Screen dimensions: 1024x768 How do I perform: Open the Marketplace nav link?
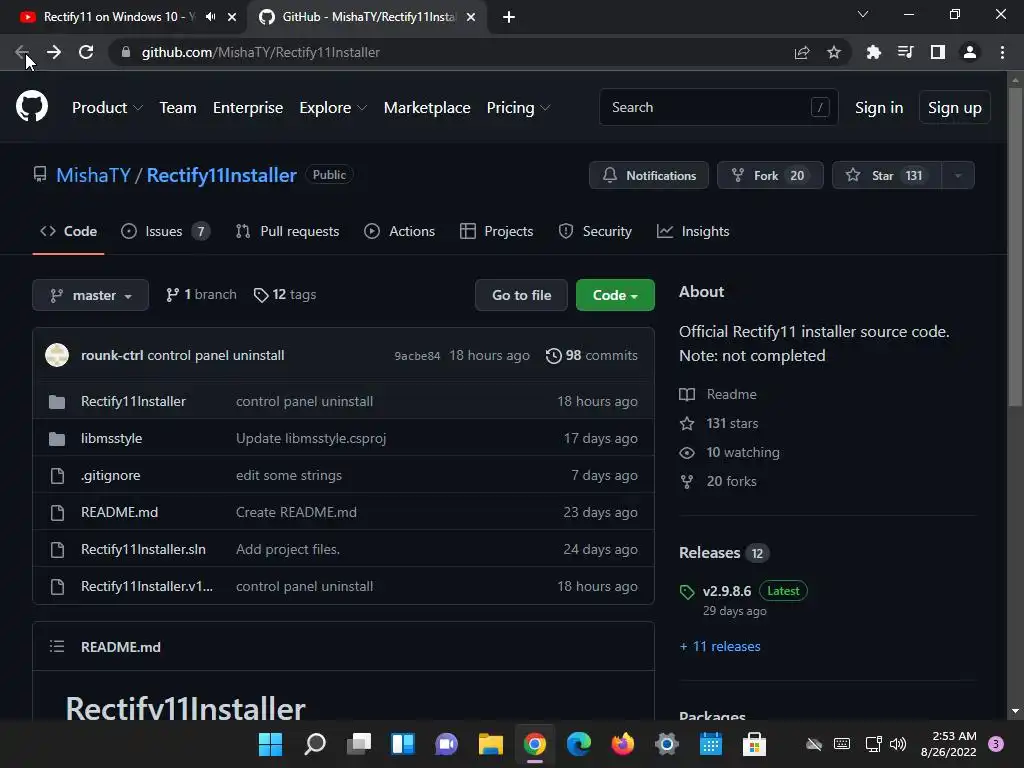(x=427, y=108)
